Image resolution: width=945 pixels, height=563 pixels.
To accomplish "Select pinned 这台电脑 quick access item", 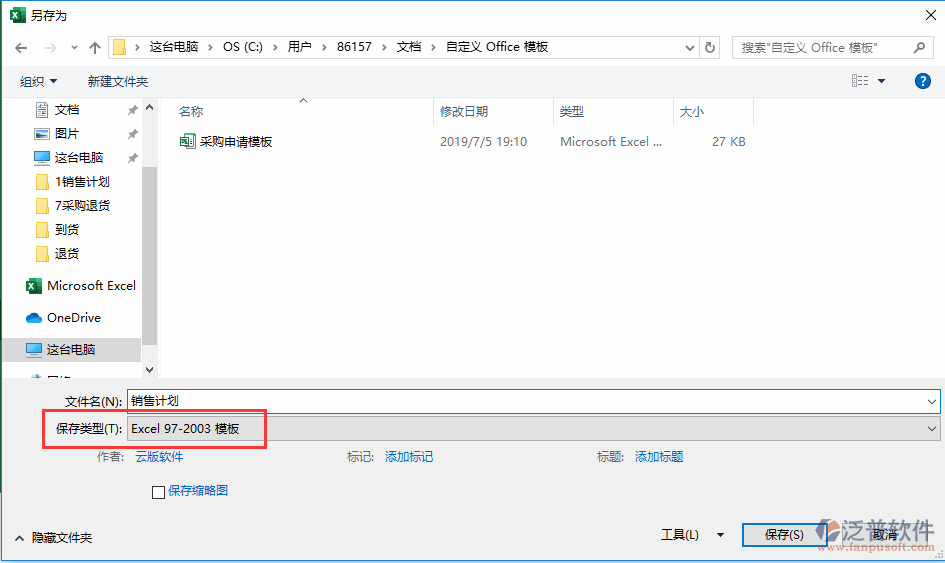I will (x=79, y=158).
